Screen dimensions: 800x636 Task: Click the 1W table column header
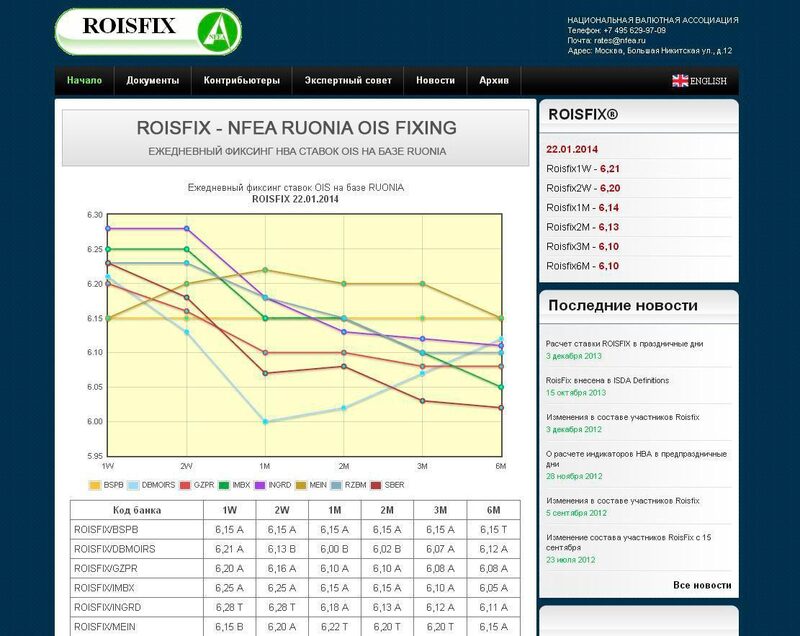click(229, 510)
